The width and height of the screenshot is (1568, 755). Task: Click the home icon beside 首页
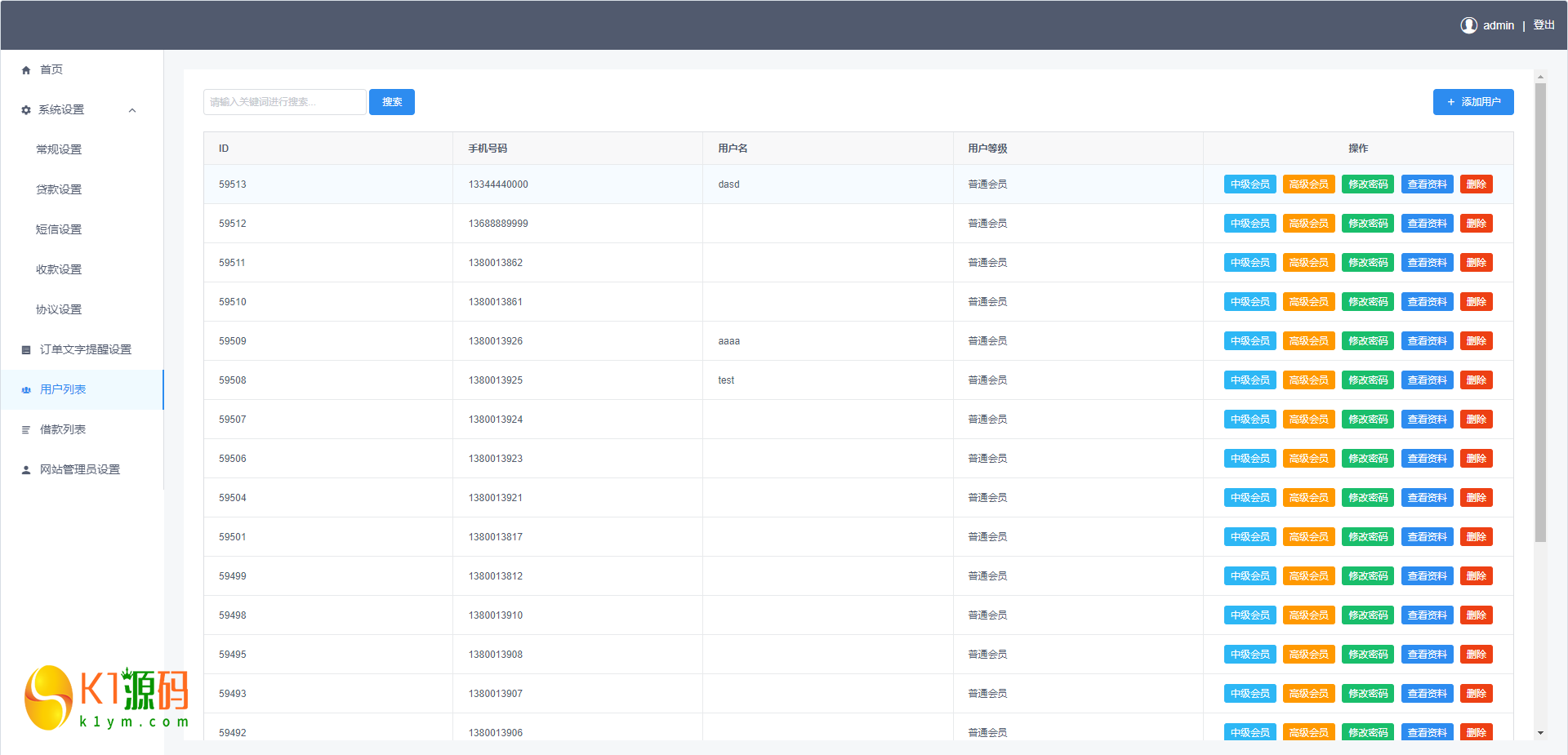[x=26, y=70]
